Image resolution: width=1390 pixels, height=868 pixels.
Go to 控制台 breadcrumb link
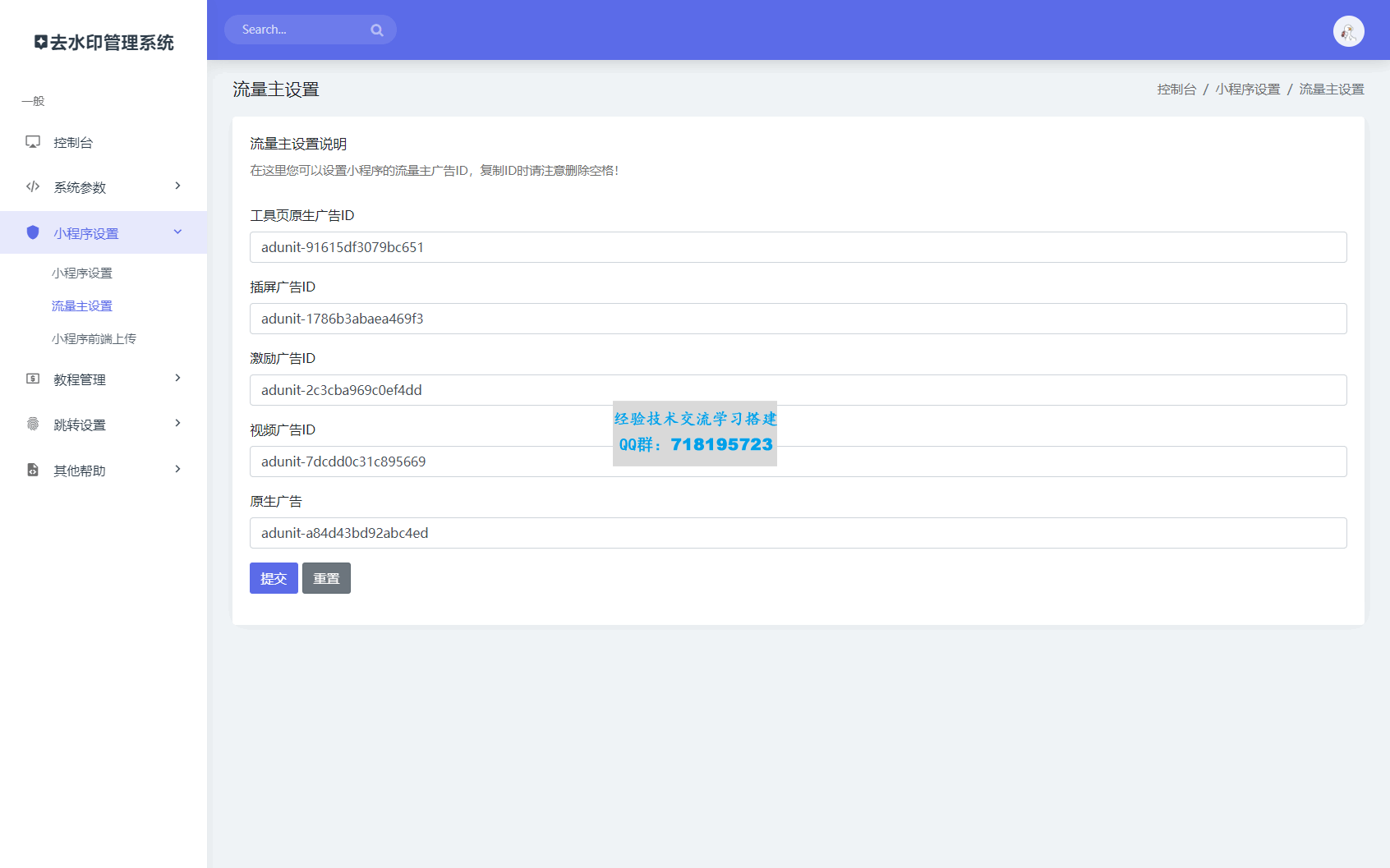click(x=1176, y=89)
